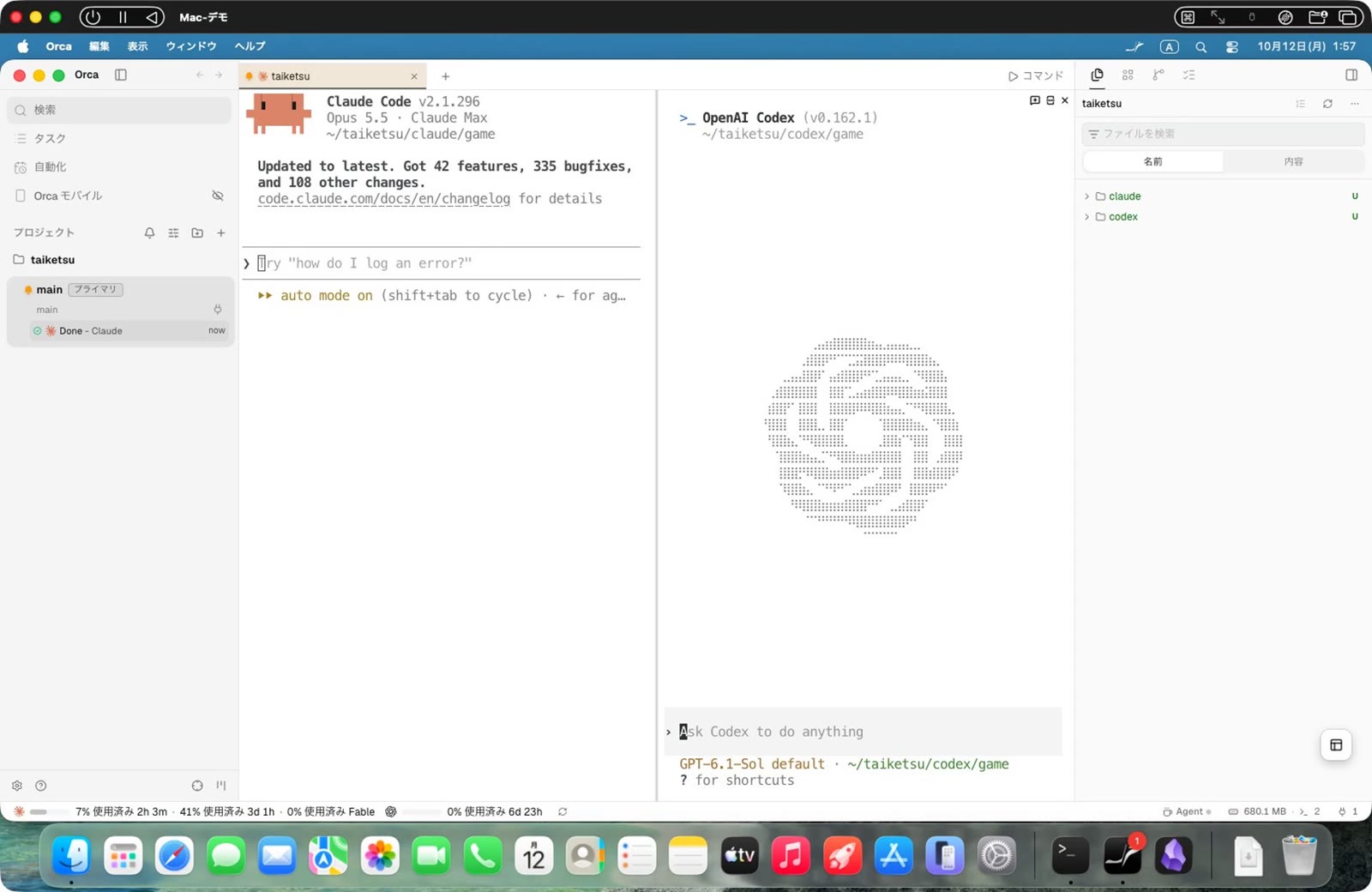Collapse the main worktree entry

tap(120, 290)
